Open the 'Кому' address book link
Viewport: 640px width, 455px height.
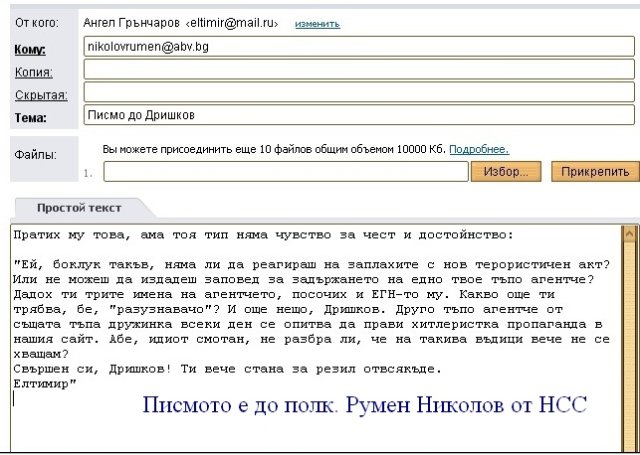[x=30, y=50]
